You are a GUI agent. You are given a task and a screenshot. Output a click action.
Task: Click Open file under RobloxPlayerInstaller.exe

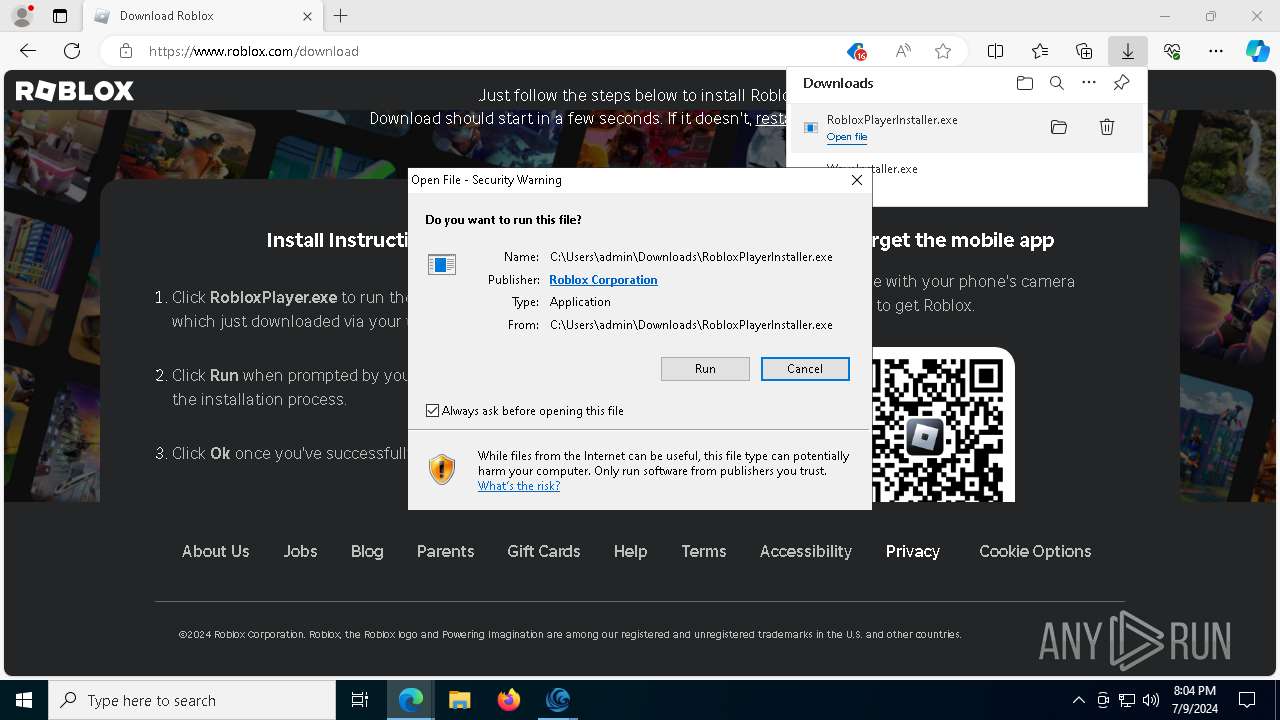pyautogui.click(x=847, y=137)
